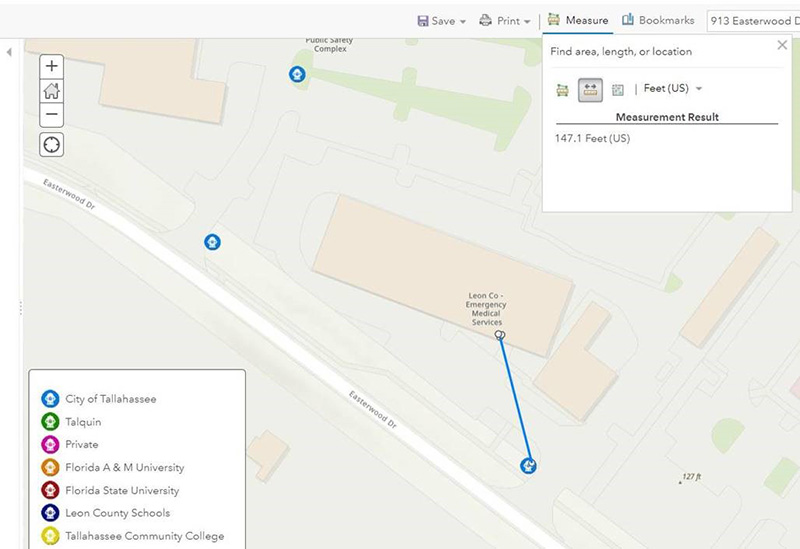Activate the find my location button
800x549 pixels.
point(52,145)
